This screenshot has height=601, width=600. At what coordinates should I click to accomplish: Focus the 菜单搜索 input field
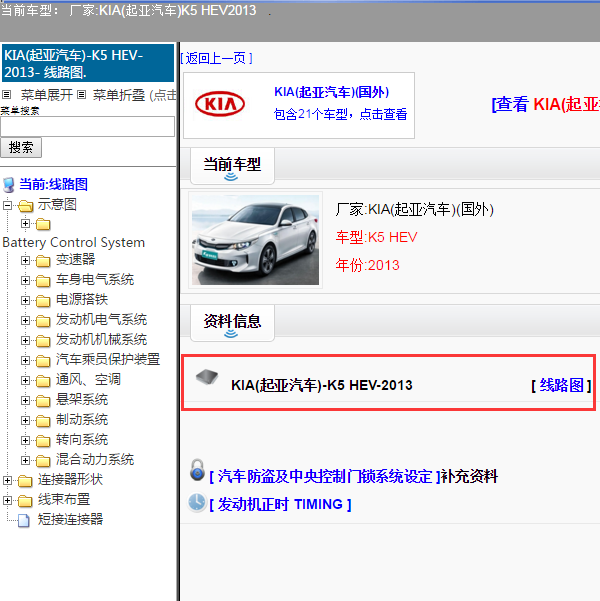click(x=87, y=126)
